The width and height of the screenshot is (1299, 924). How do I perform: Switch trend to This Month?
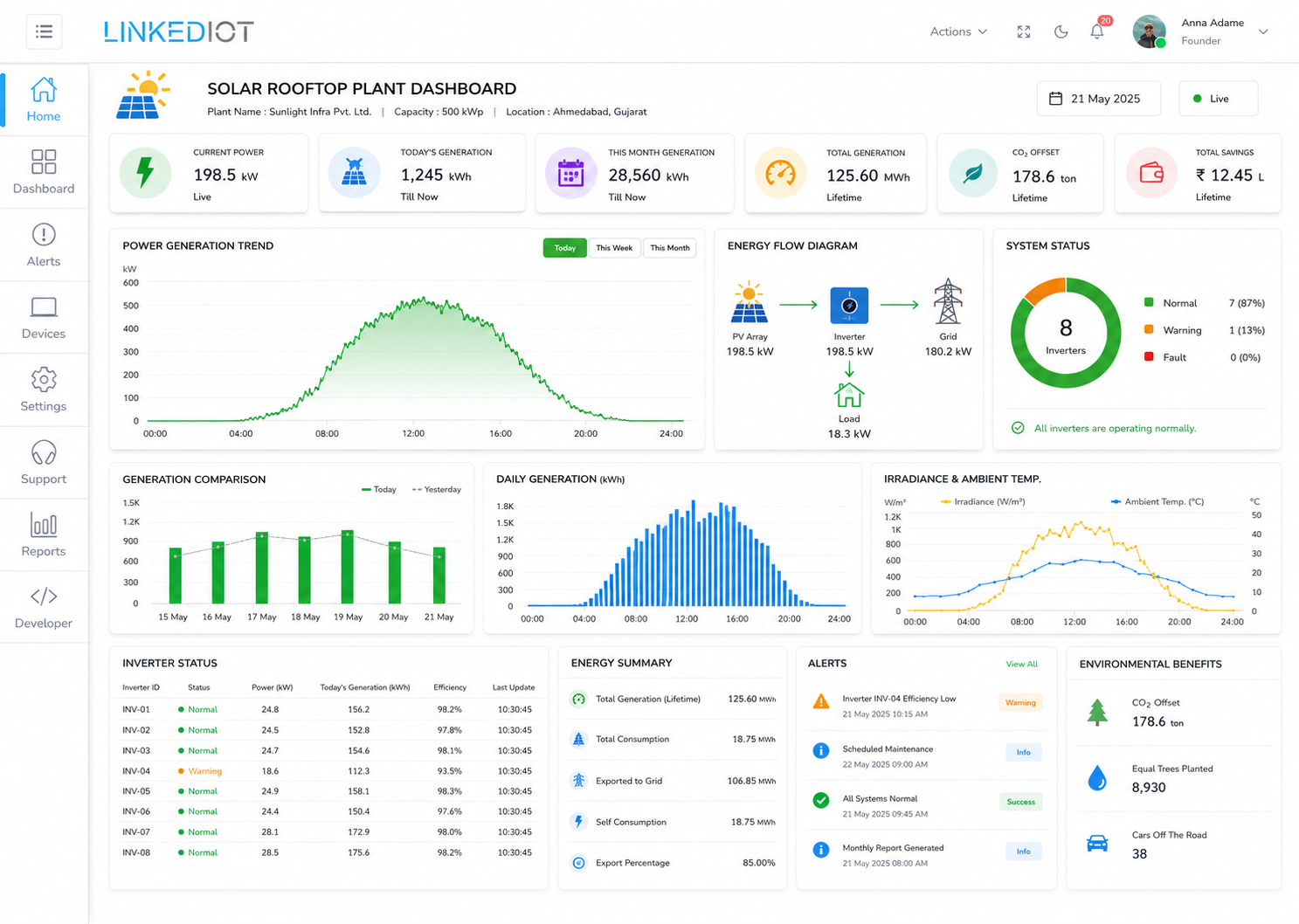point(670,248)
